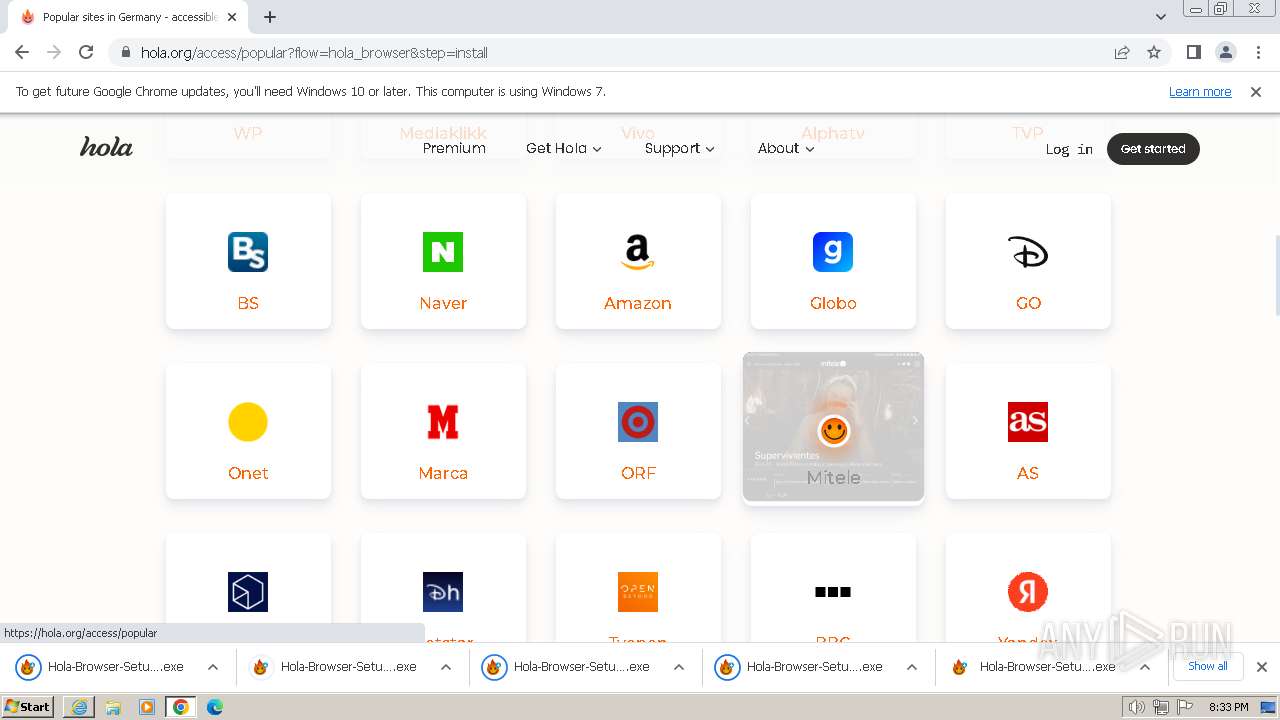
Task: Toggle the Chrome side panel icon
Action: pos(1194,52)
